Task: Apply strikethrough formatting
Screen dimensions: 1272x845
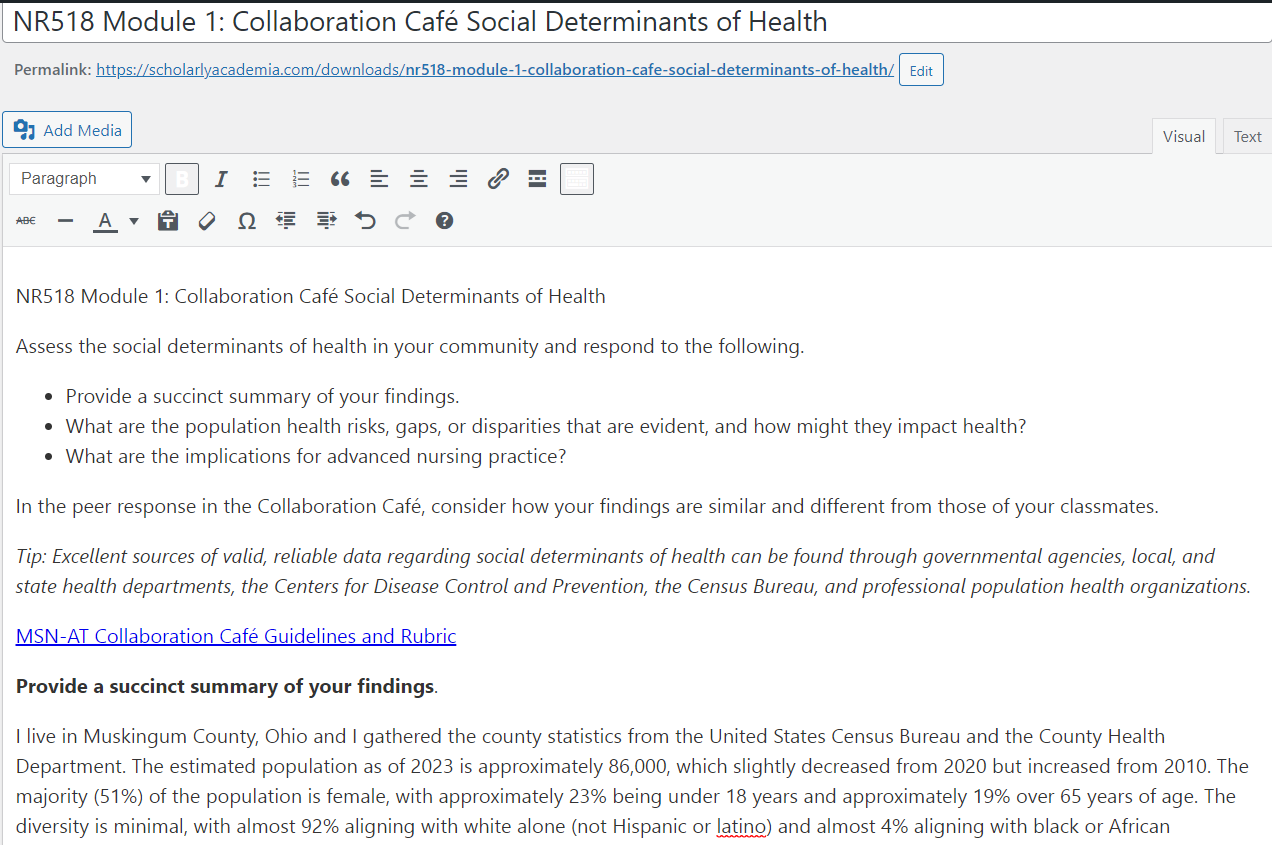Action: pyautogui.click(x=26, y=221)
